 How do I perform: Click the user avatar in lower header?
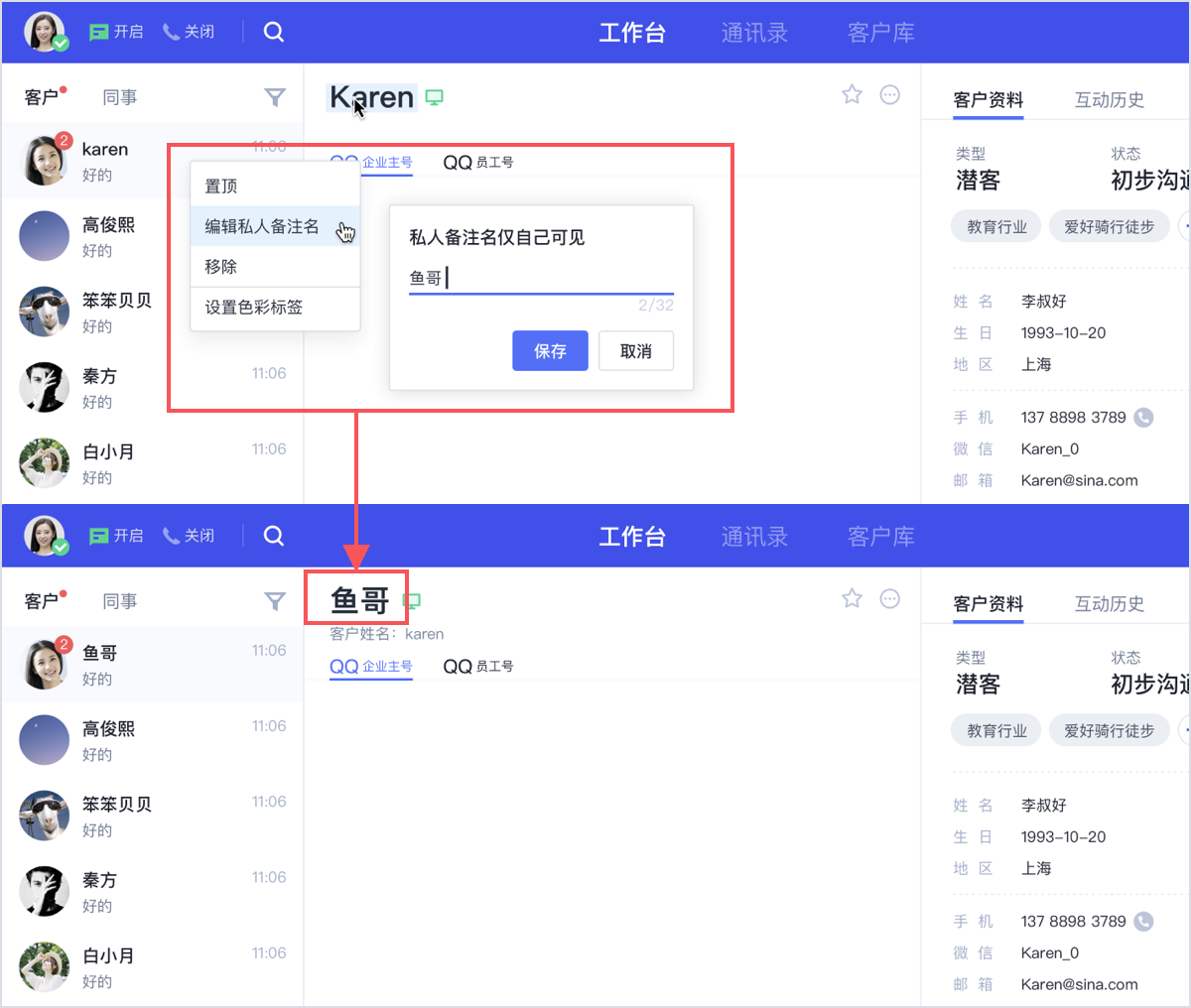click(45, 536)
